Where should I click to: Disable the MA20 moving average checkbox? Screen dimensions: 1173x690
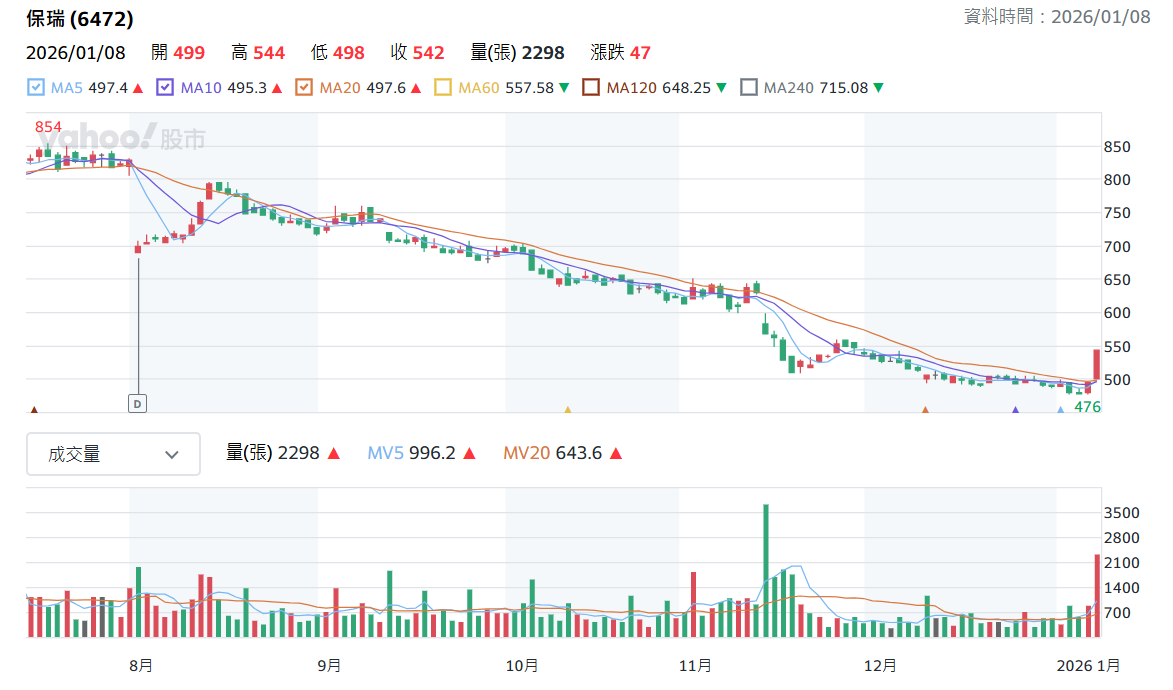click(x=304, y=88)
